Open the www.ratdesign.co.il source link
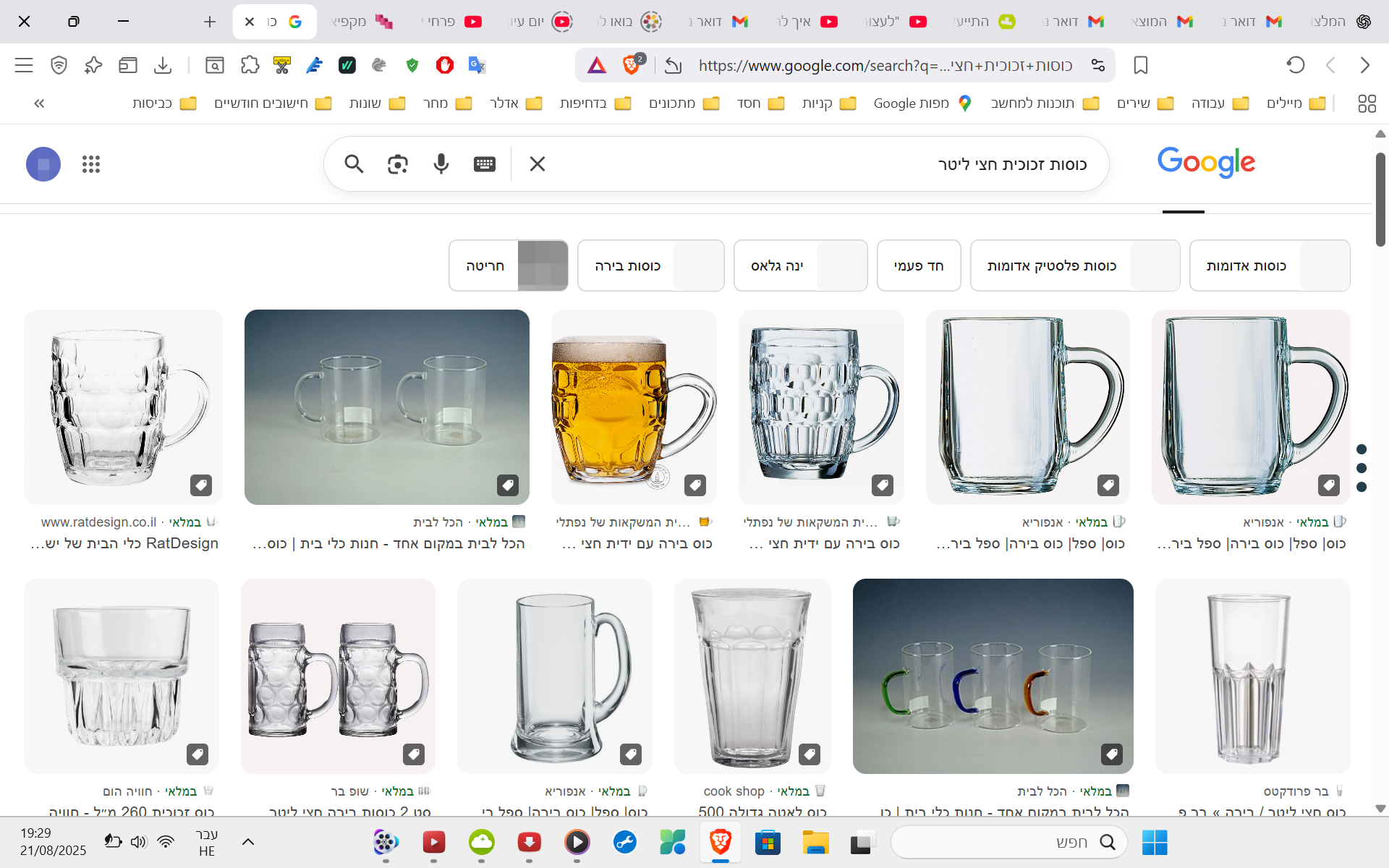This screenshot has width=1389, height=868. point(99,522)
